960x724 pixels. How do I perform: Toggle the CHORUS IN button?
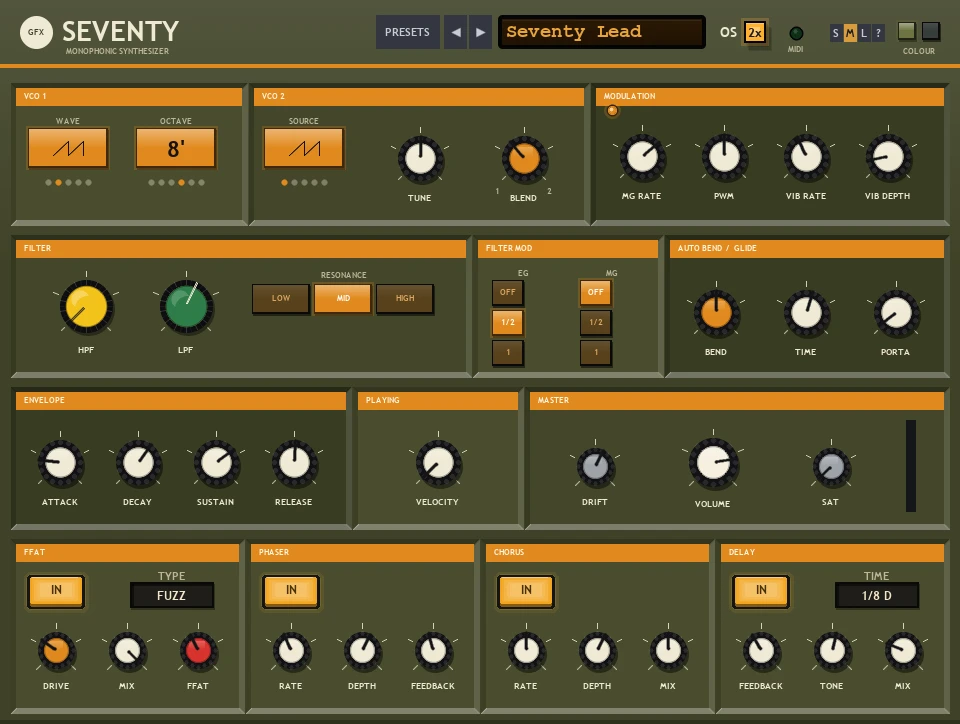tap(527, 591)
